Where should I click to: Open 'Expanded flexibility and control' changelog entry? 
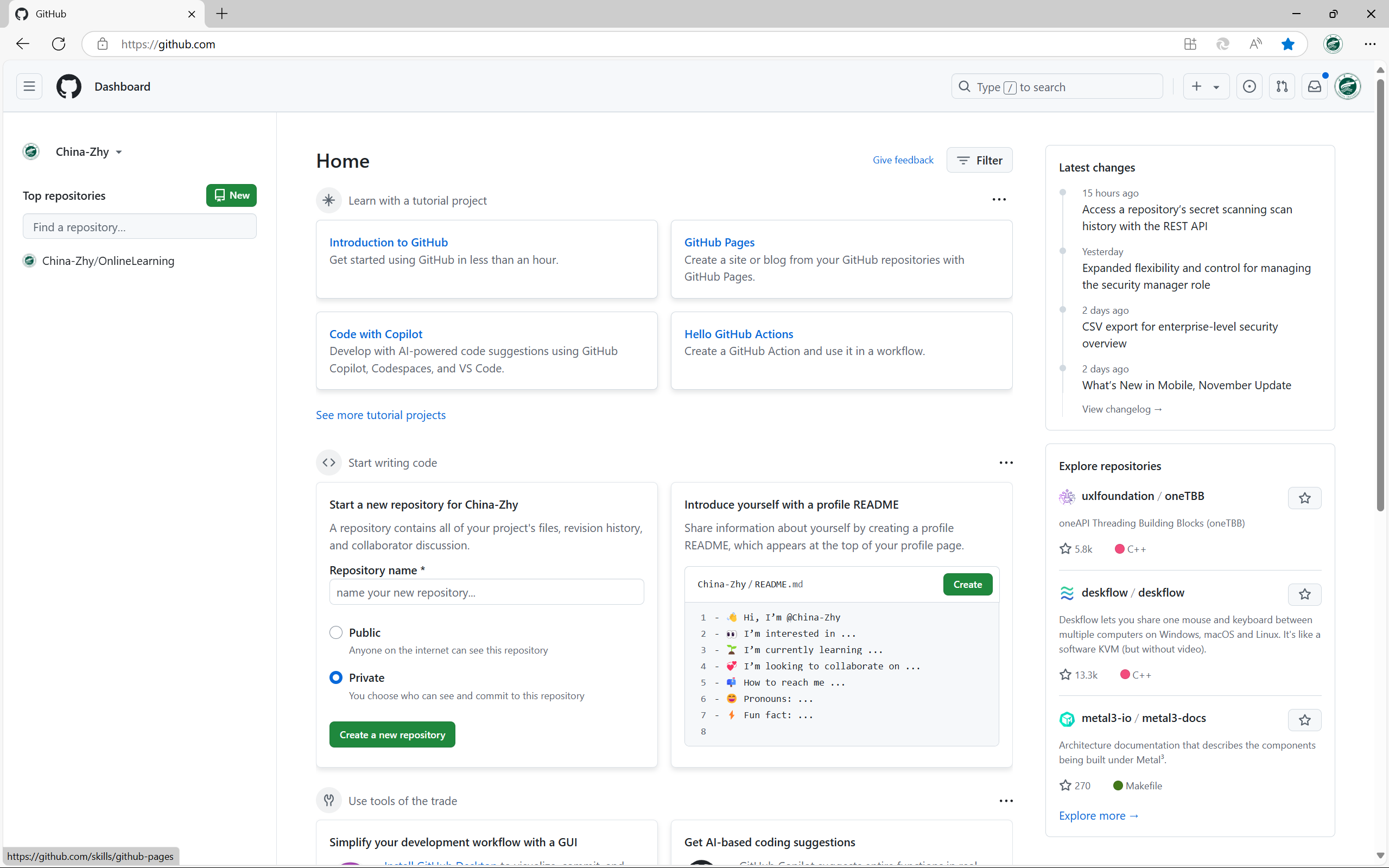click(1196, 277)
